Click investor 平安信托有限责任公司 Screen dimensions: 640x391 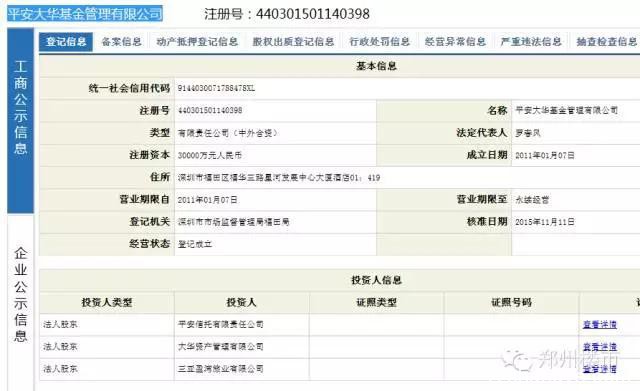coord(220,324)
